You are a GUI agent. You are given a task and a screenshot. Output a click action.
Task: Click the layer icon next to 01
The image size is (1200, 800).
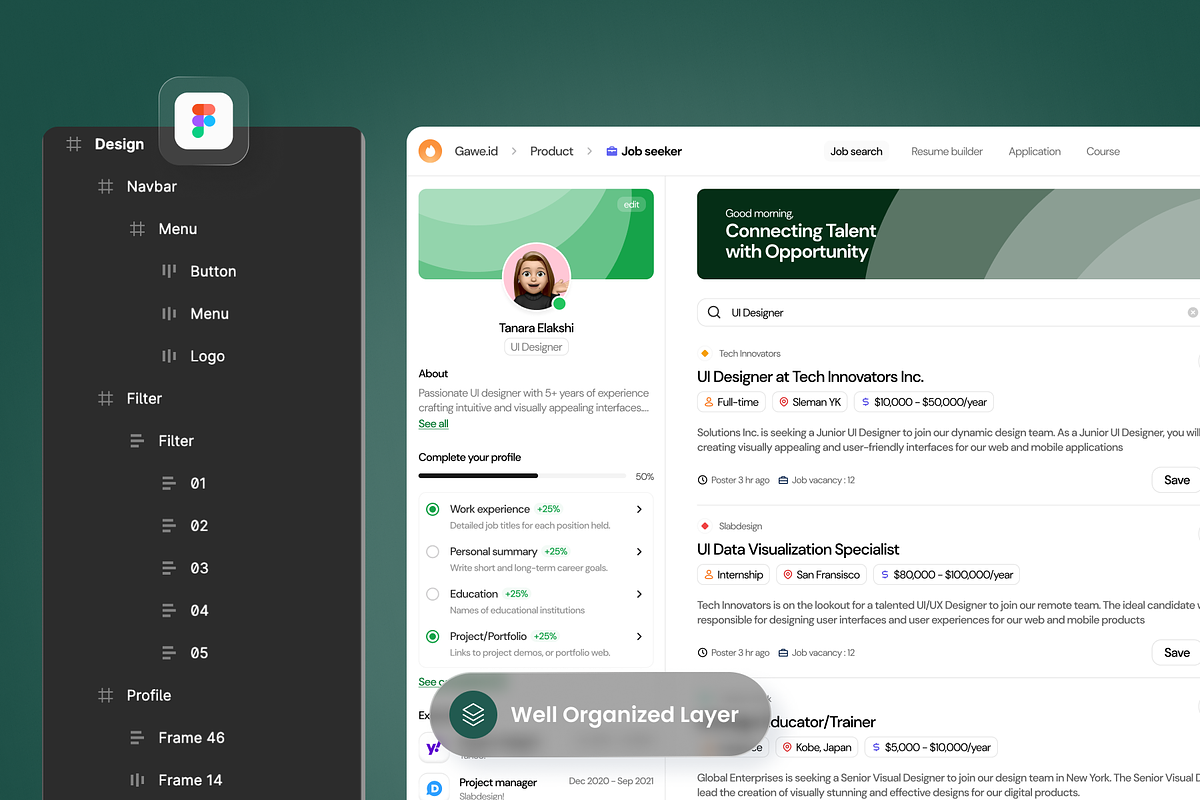(x=169, y=483)
